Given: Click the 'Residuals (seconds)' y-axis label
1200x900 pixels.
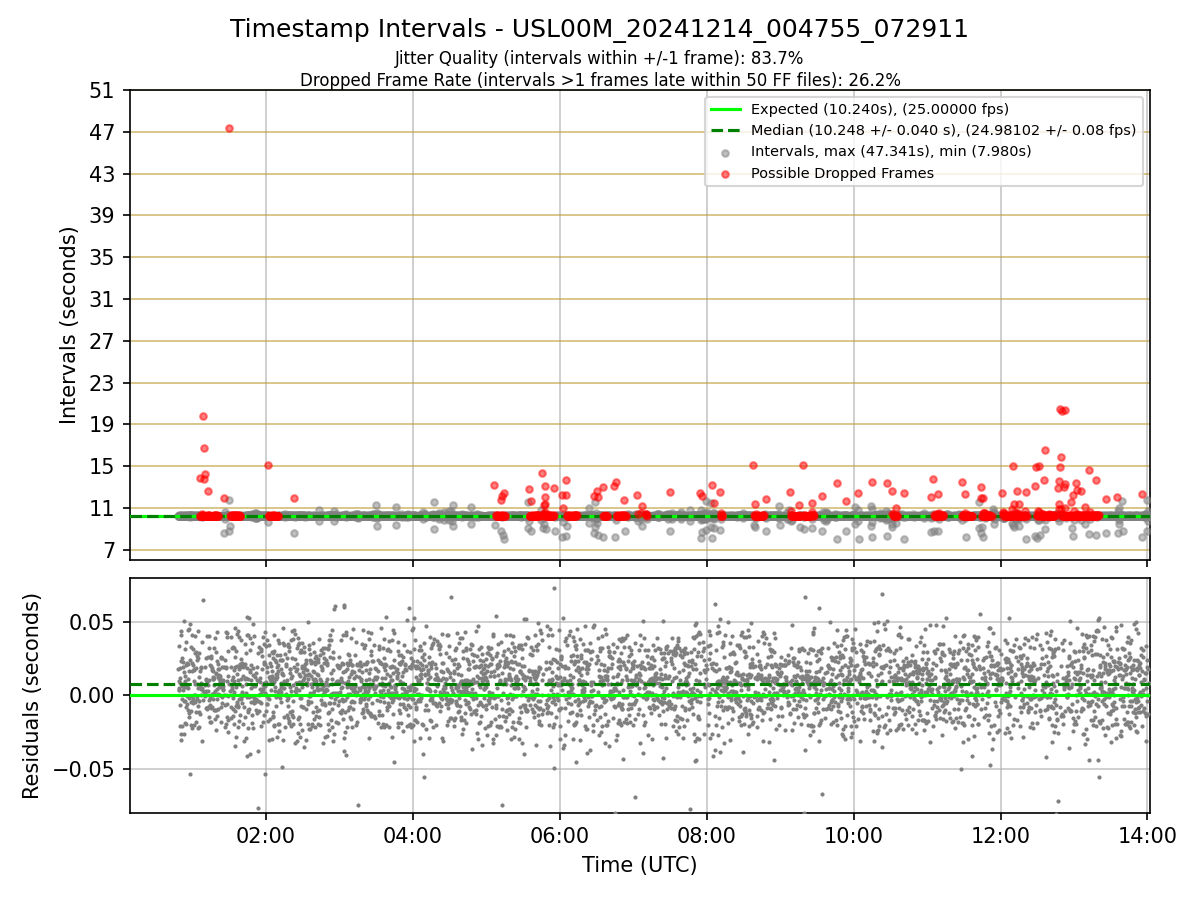Looking at the screenshot, I should point(33,696).
